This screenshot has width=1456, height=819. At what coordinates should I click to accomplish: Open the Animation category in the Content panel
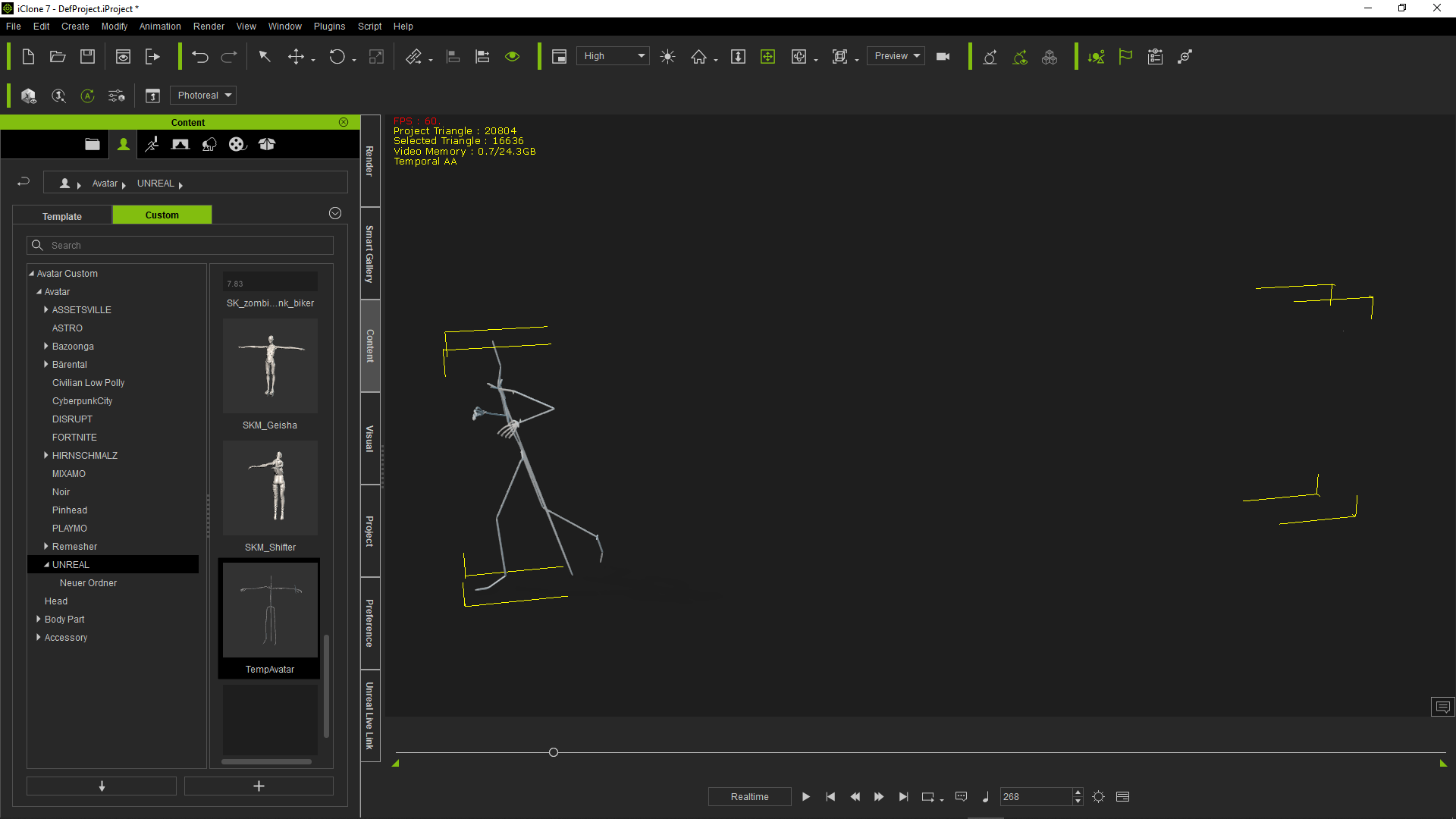point(152,144)
